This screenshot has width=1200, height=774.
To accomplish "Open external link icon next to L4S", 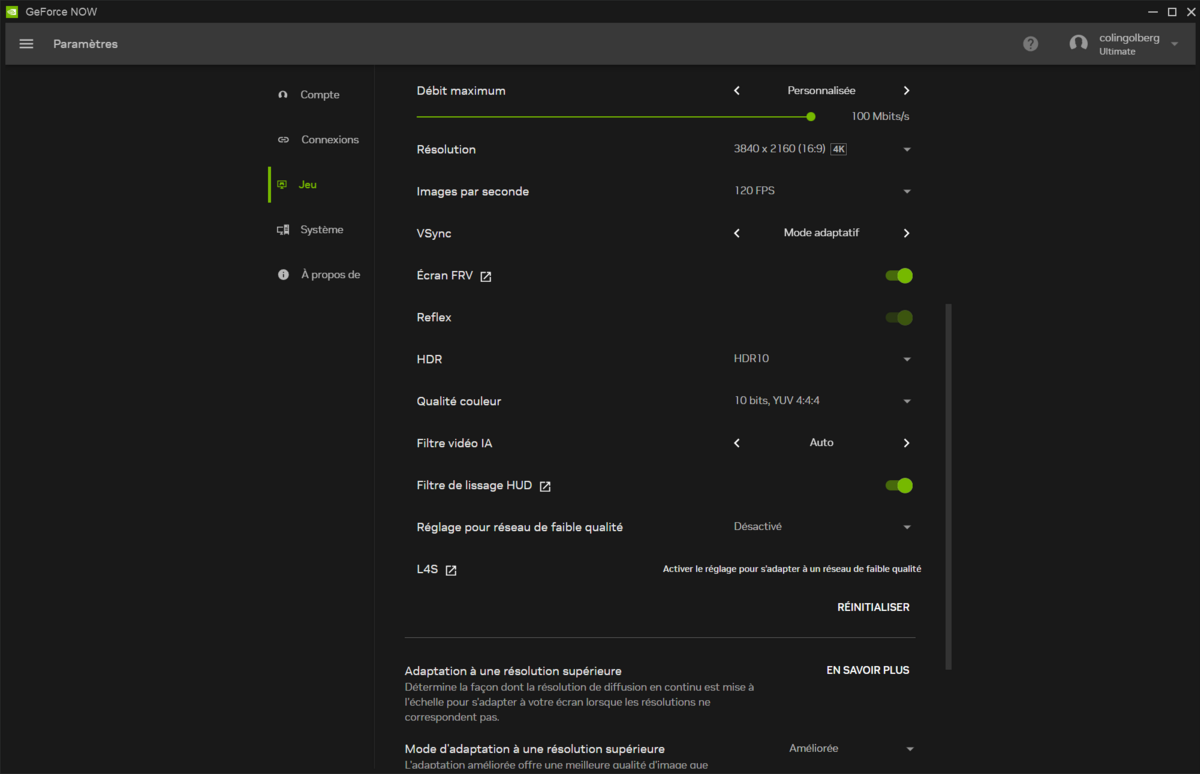I will tap(451, 570).
